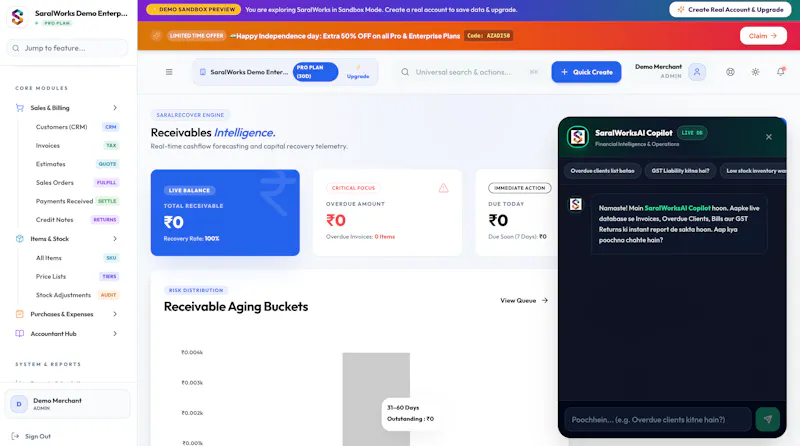This screenshot has width=800, height=446.
Task: Click the 'Recovery Rate: 100%' text
Action: click(191, 239)
